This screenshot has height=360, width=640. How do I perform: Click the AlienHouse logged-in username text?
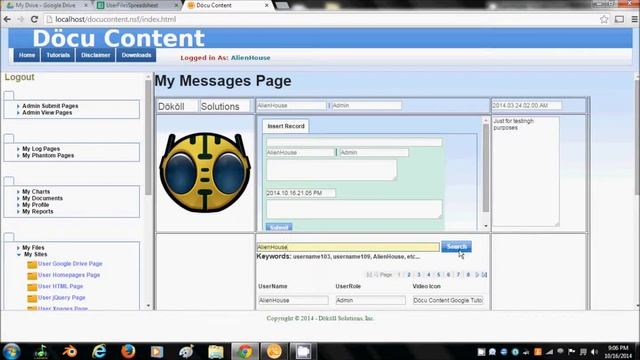[x=251, y=58]
